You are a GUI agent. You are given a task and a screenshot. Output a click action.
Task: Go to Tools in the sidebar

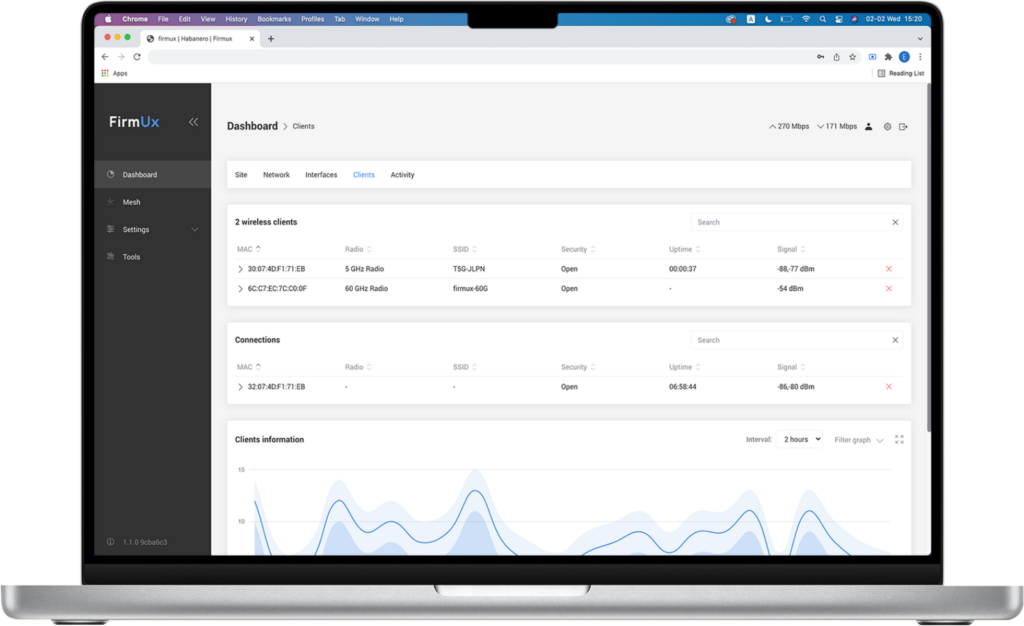point(131,257)
